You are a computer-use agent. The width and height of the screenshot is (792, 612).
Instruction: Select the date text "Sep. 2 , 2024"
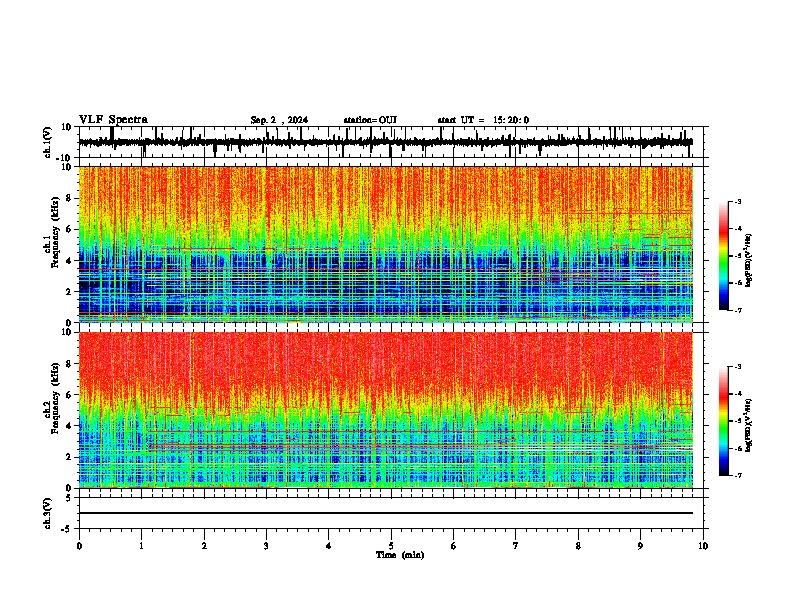click(279, 120)
